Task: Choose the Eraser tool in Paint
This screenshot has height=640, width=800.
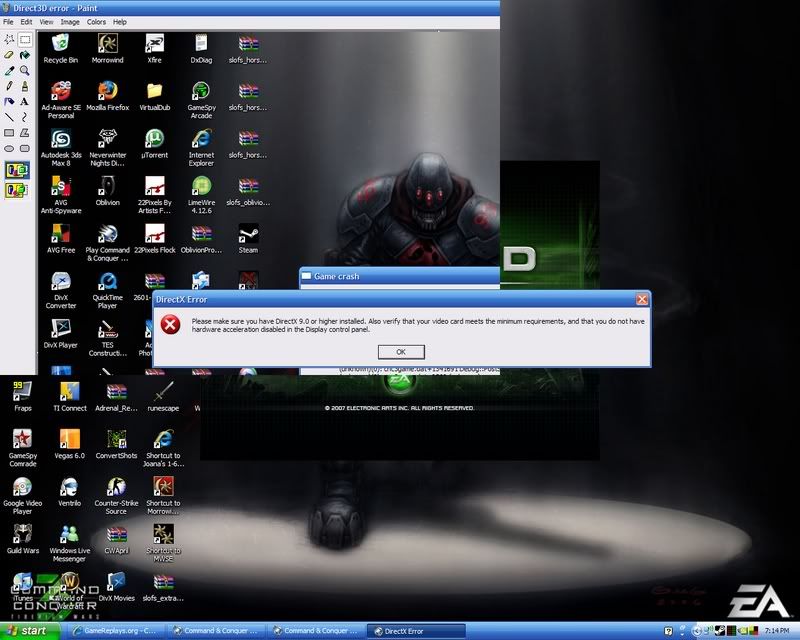Action: (9, 55)
